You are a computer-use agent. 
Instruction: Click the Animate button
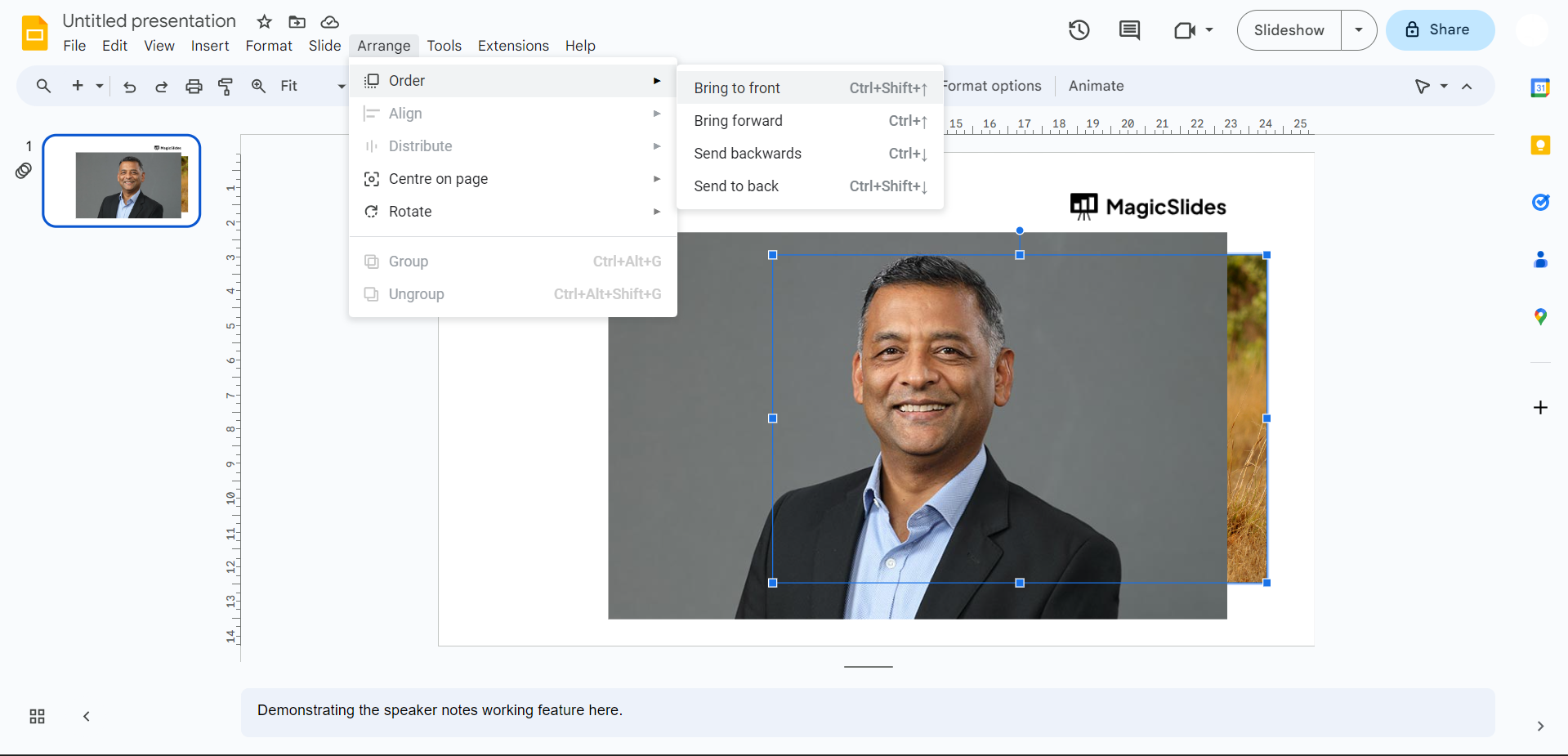pyautogui.click(x=1096, y=86)
